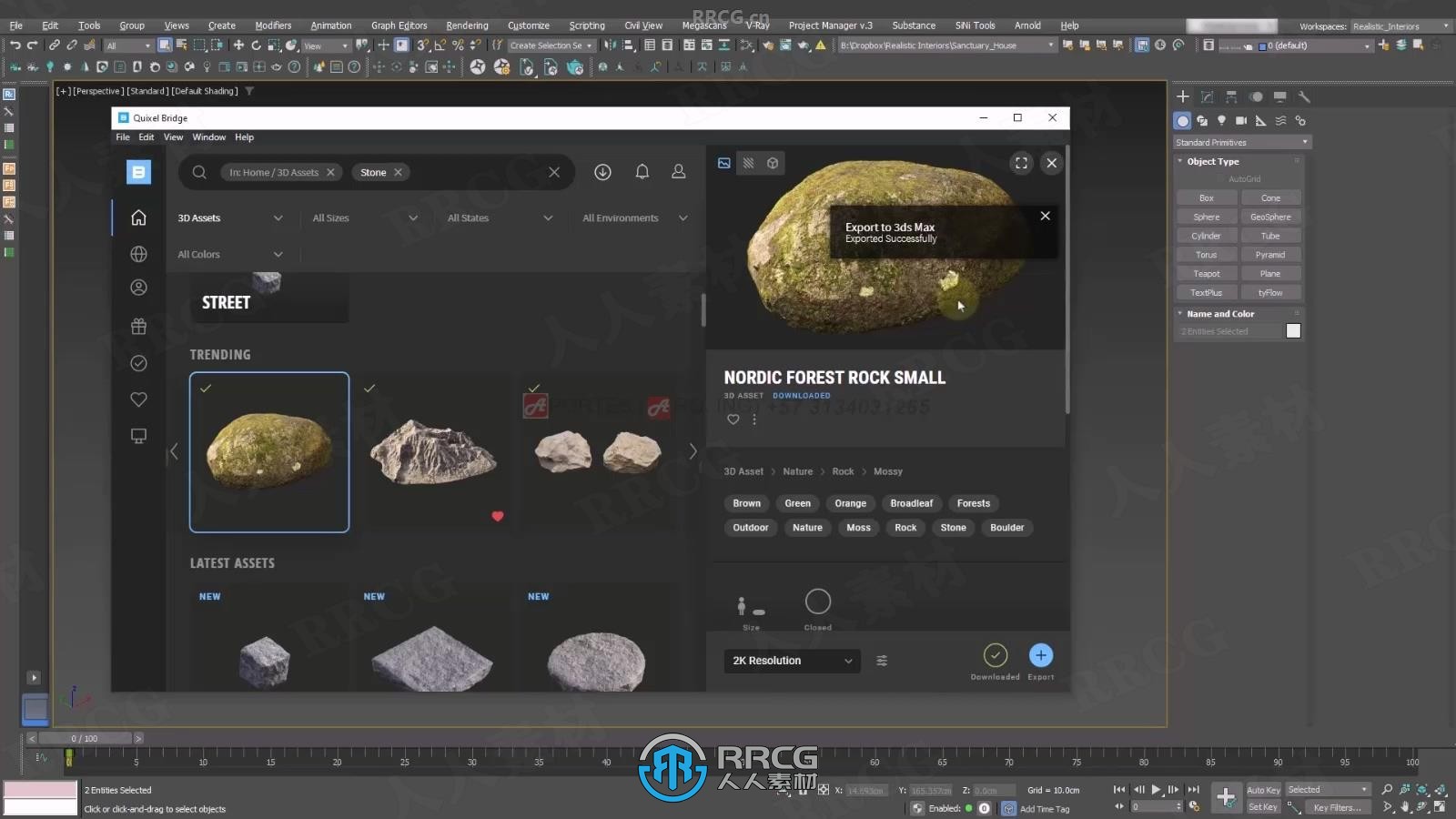
Task: Open the Home icon in Bridge sidebar
Action: coord(138,217)
